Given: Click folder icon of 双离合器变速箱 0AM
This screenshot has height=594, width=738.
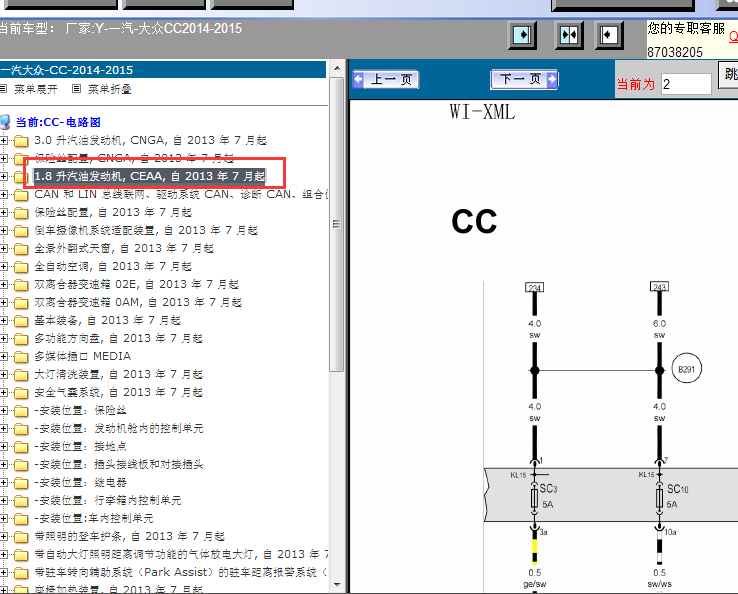Looking at the screenshot, I should point(21,303).
